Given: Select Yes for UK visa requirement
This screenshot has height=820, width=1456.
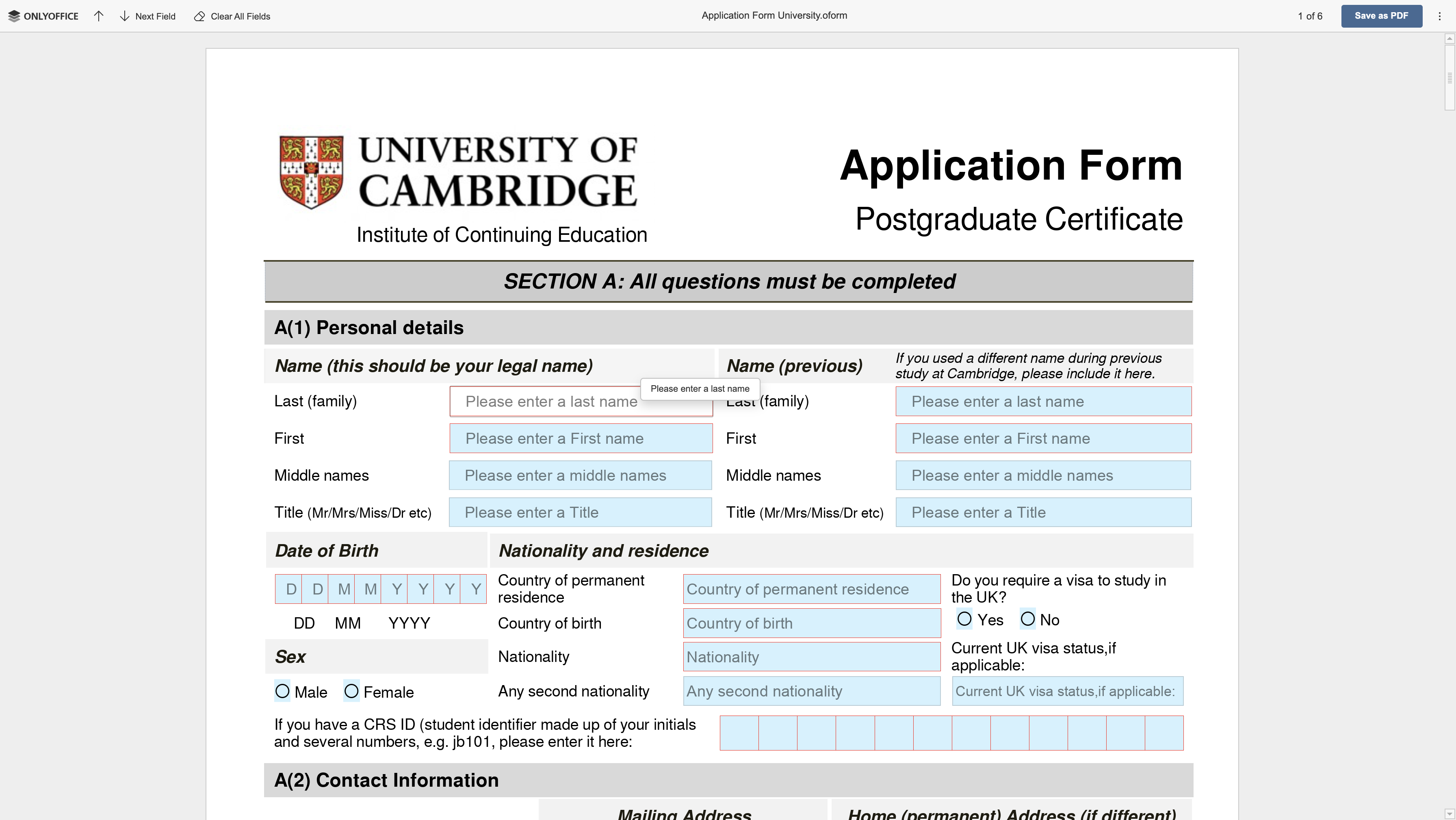Looking at the screenshot, I should pyautogui.click(x=964, y=619).
